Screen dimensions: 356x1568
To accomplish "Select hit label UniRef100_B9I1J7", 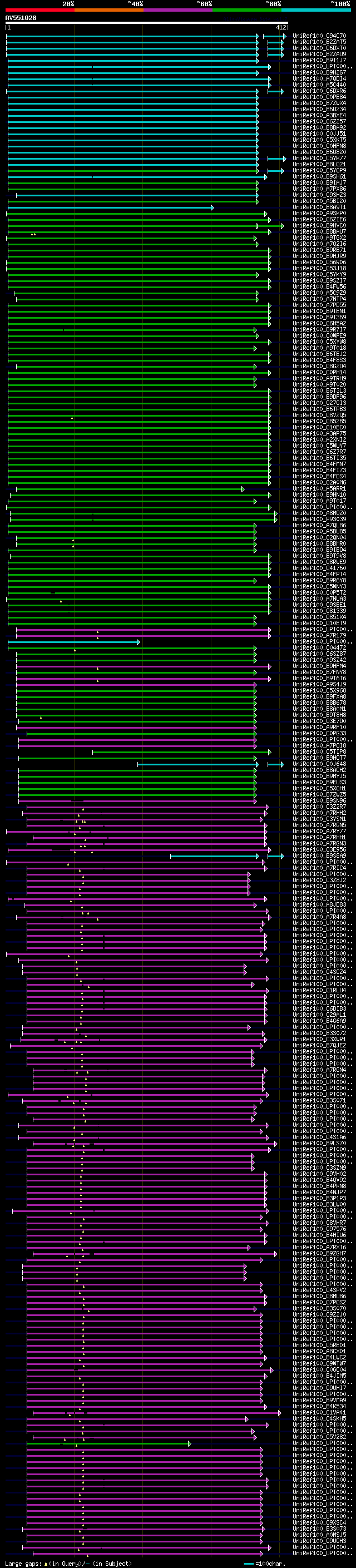I will click(x=319, y=60).
